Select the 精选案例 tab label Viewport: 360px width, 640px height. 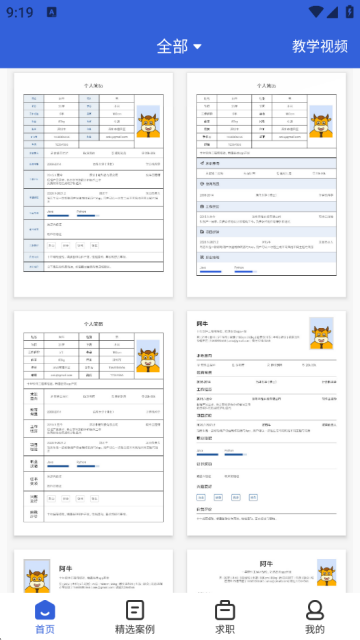(x=135, y=629)
